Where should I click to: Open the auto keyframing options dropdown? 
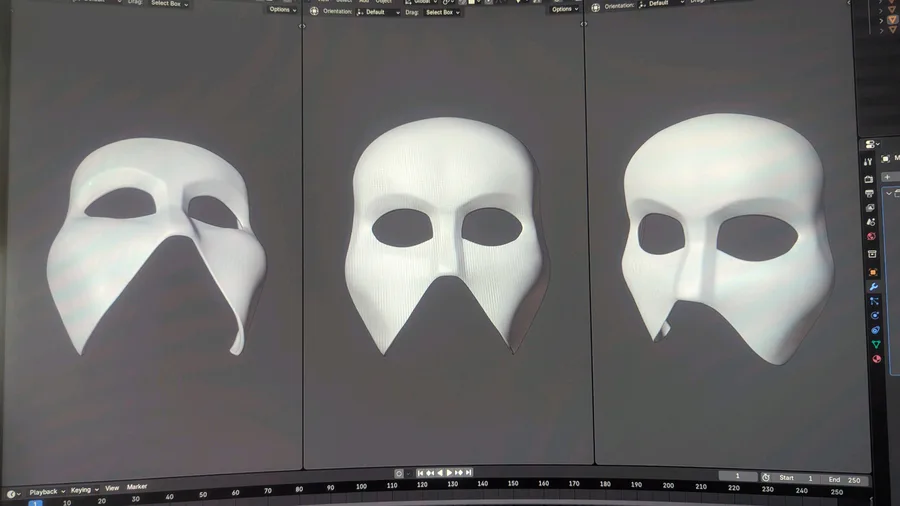point(409,474)
